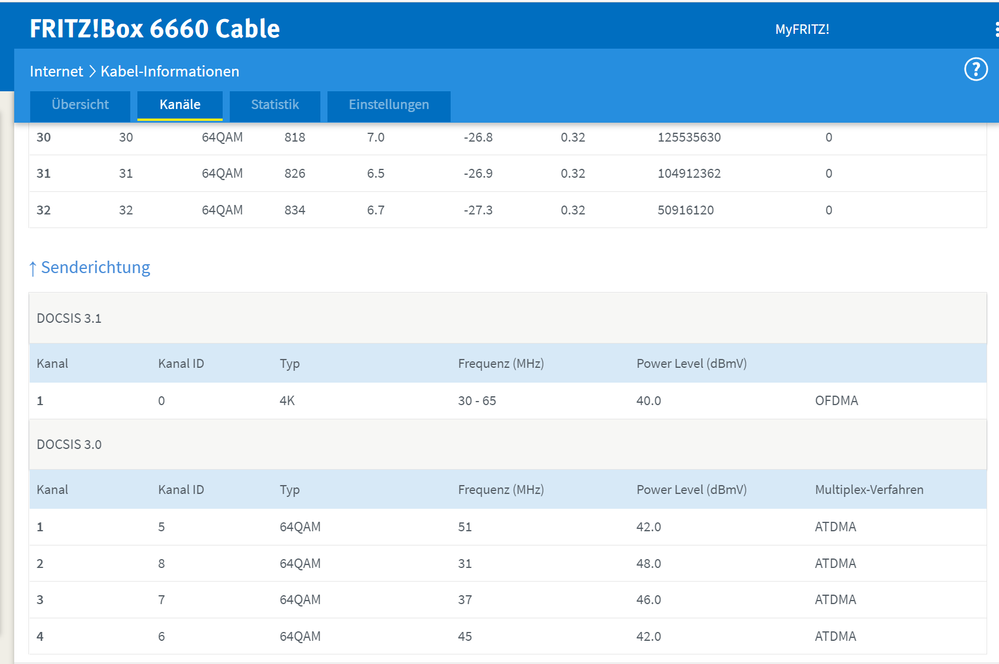The height and width of the screenshot is (664, 999).
Task: Click the Internet breadcrumb link
Action: (56, 71)
